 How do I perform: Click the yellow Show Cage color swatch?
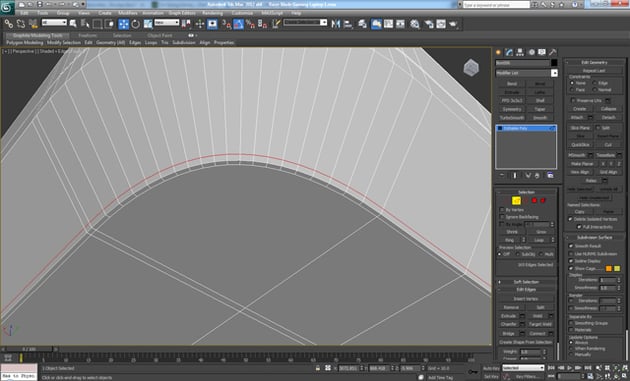[x=617, y=268]
